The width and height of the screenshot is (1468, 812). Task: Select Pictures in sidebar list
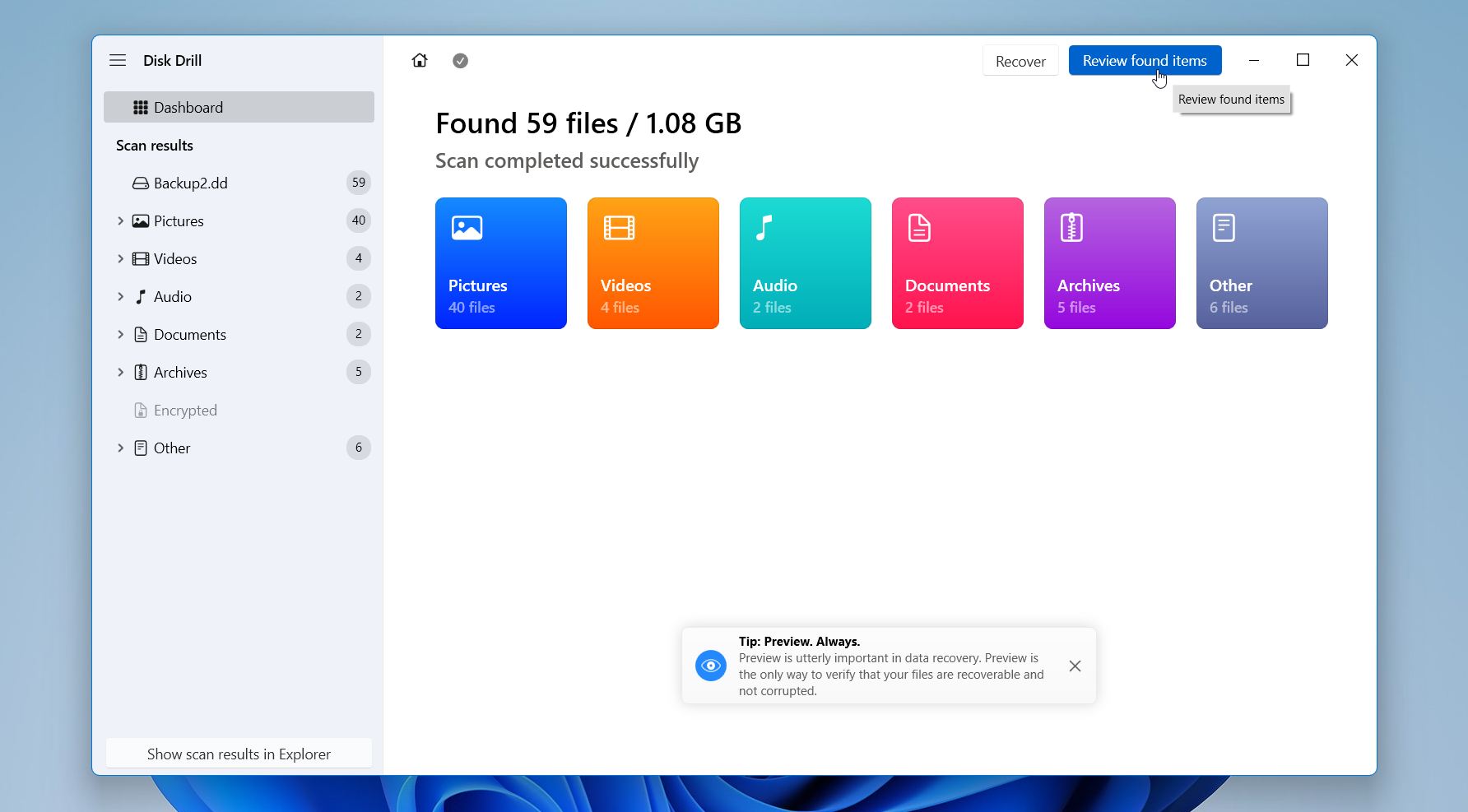click(x=239, y=220)
